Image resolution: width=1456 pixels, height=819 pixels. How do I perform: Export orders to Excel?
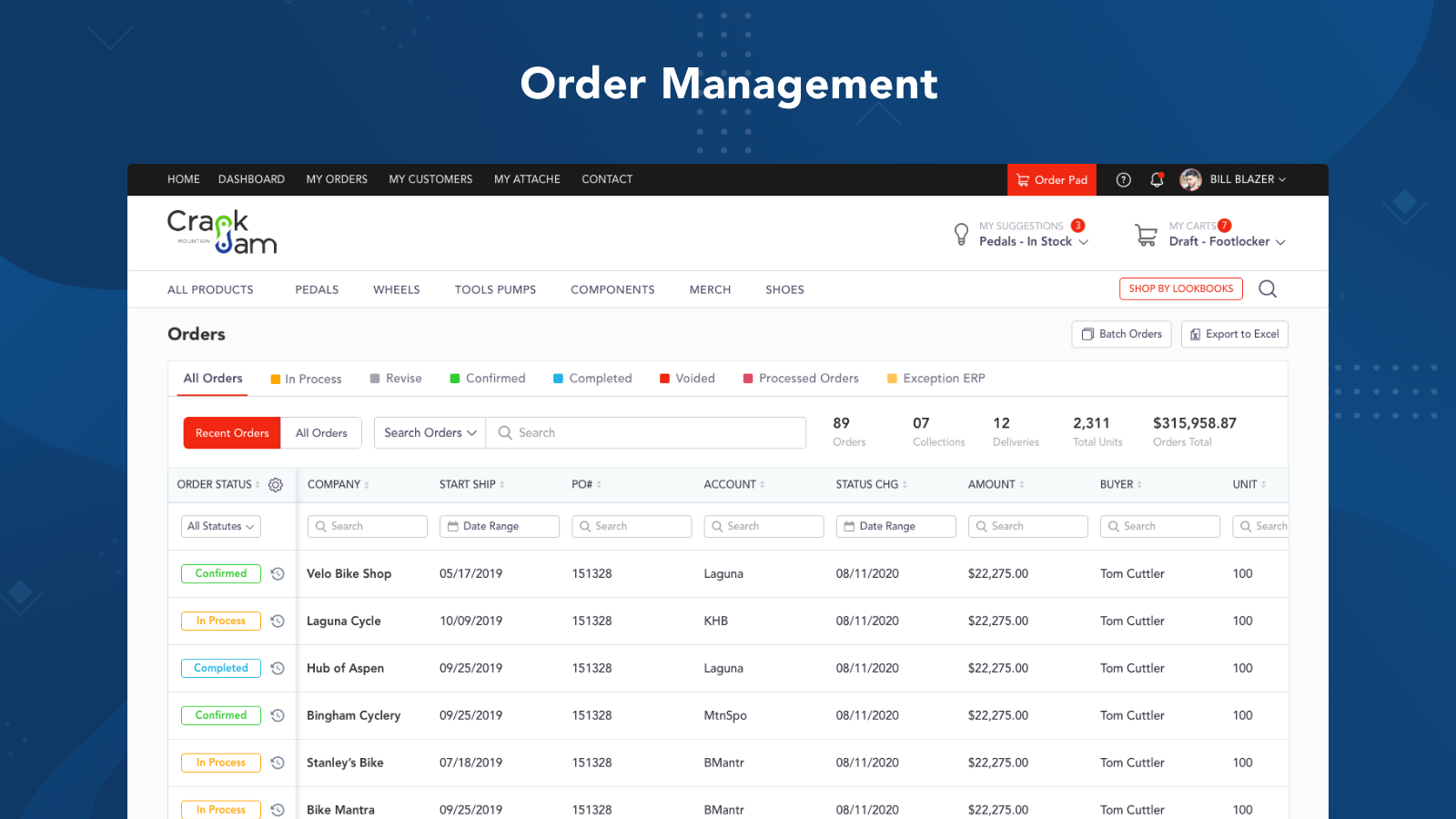point(1235,334)
